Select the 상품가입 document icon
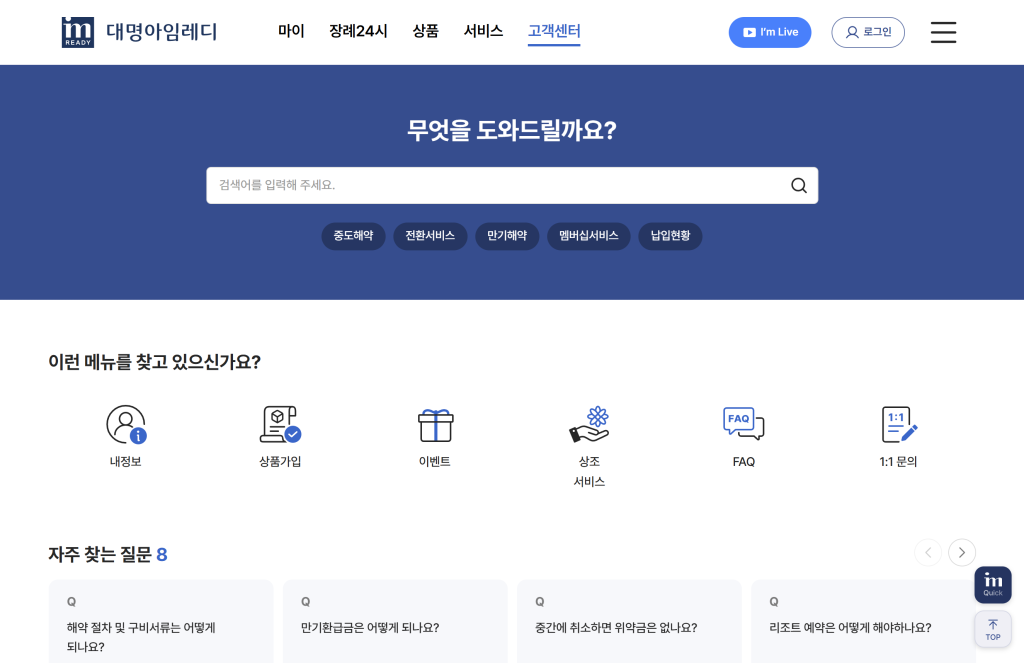This screenshot has height=663, width=1024. click(280, 425)
